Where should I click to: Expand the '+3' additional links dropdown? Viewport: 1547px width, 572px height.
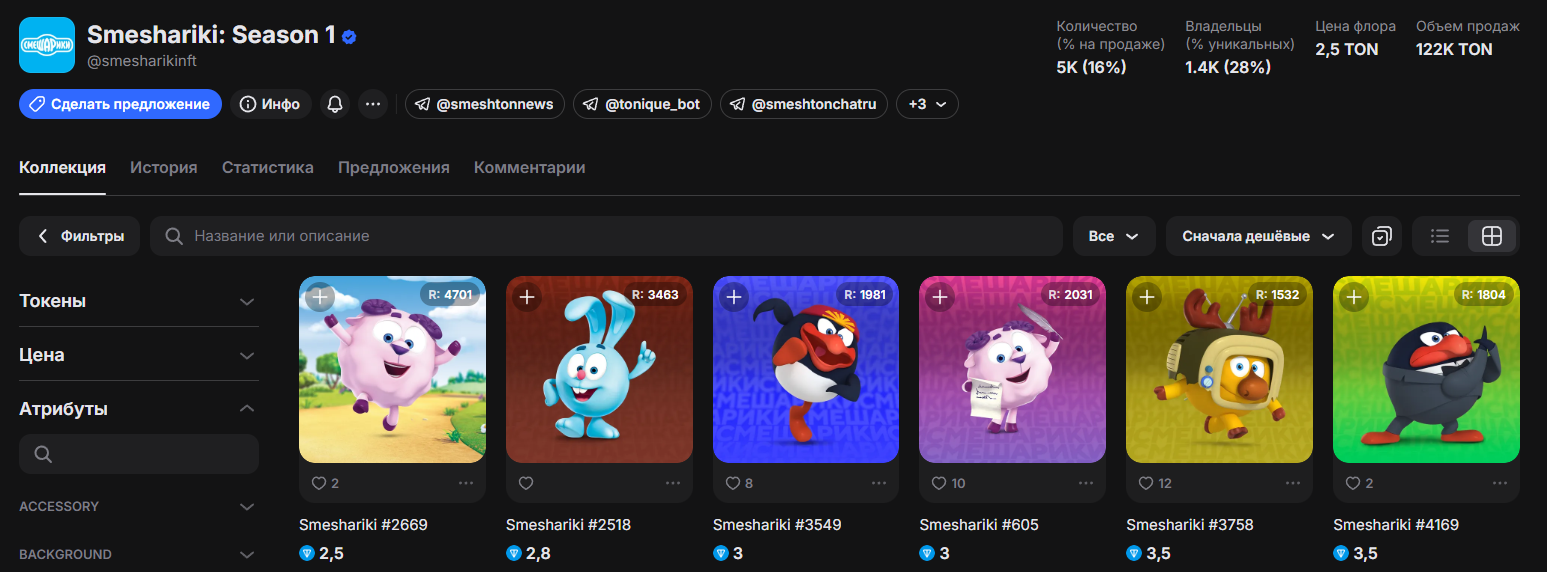coord(927,104)
